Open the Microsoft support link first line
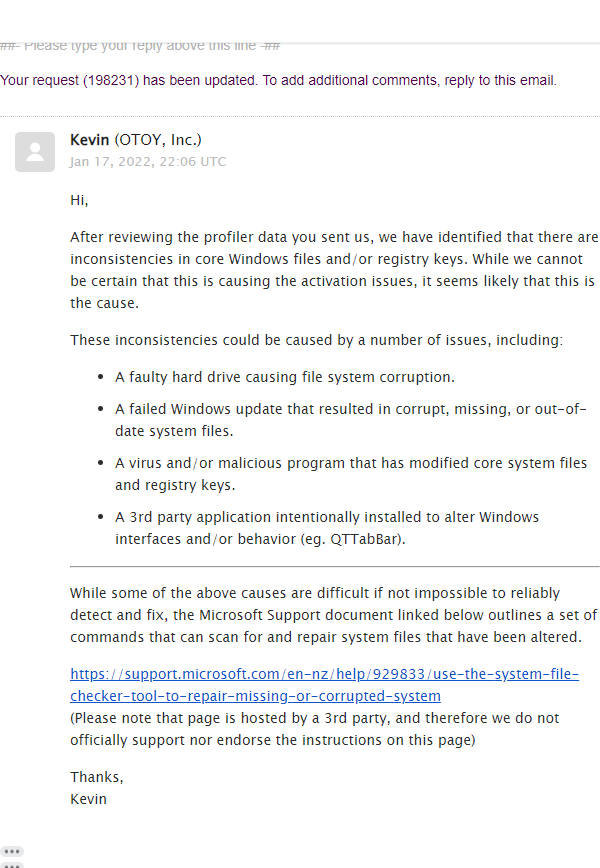The height and width of the screenshot is (868, 600). pos(324,675)
